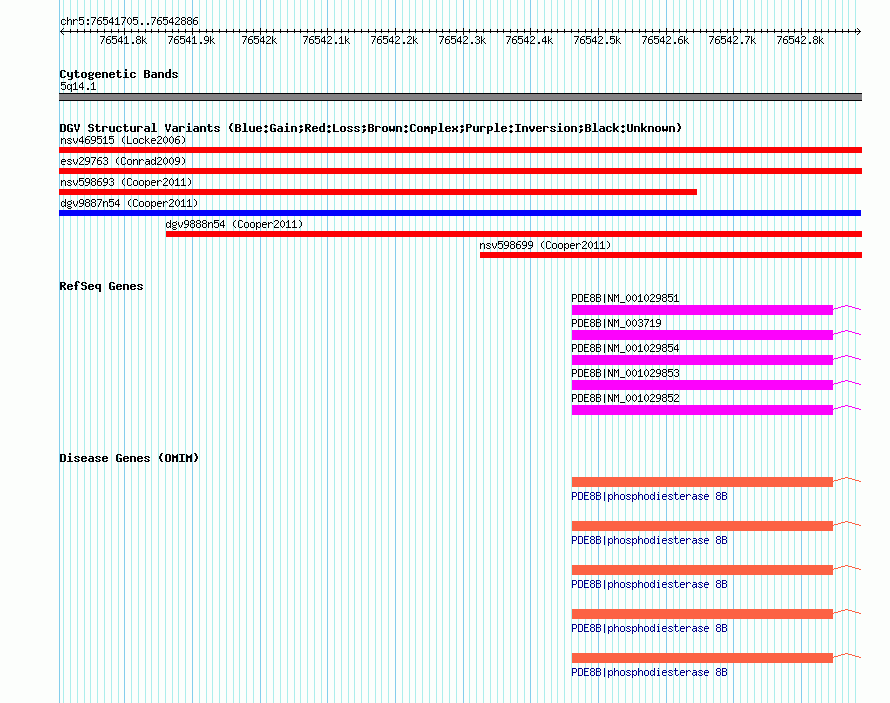Open PDE8B|NM_003719 transcript label
The image size is (890, 703).
click(x=616, y=323)
